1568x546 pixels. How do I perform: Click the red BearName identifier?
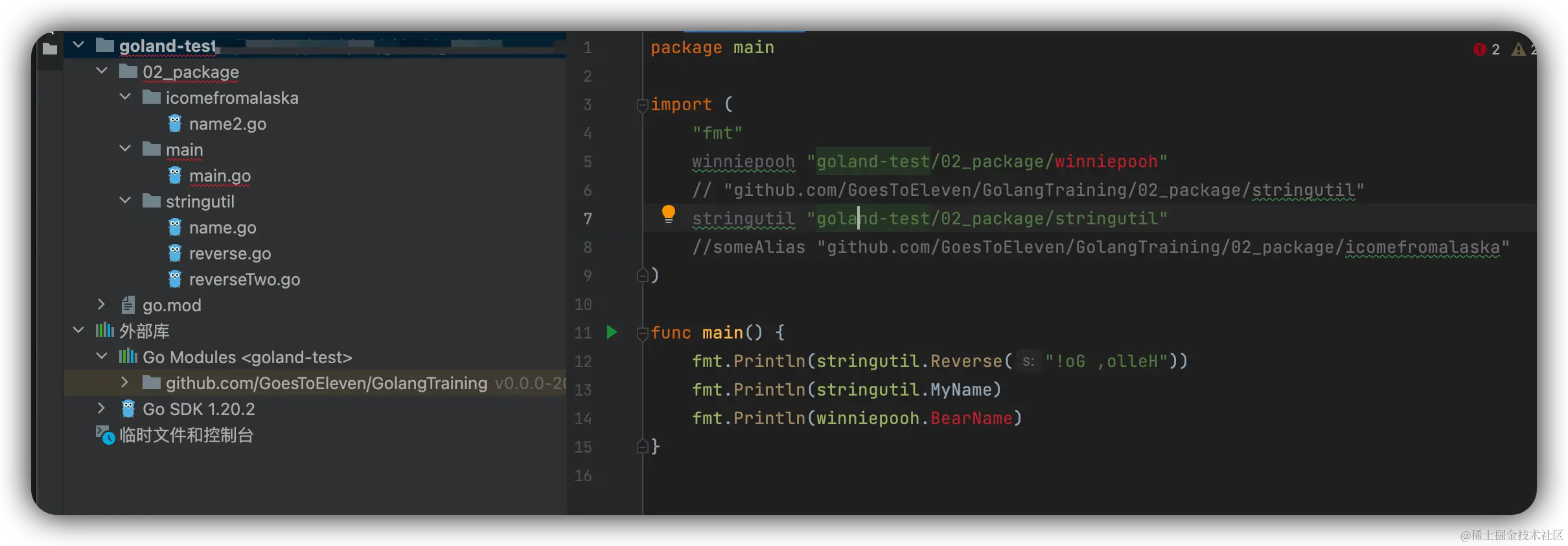(x=971, y=418)
